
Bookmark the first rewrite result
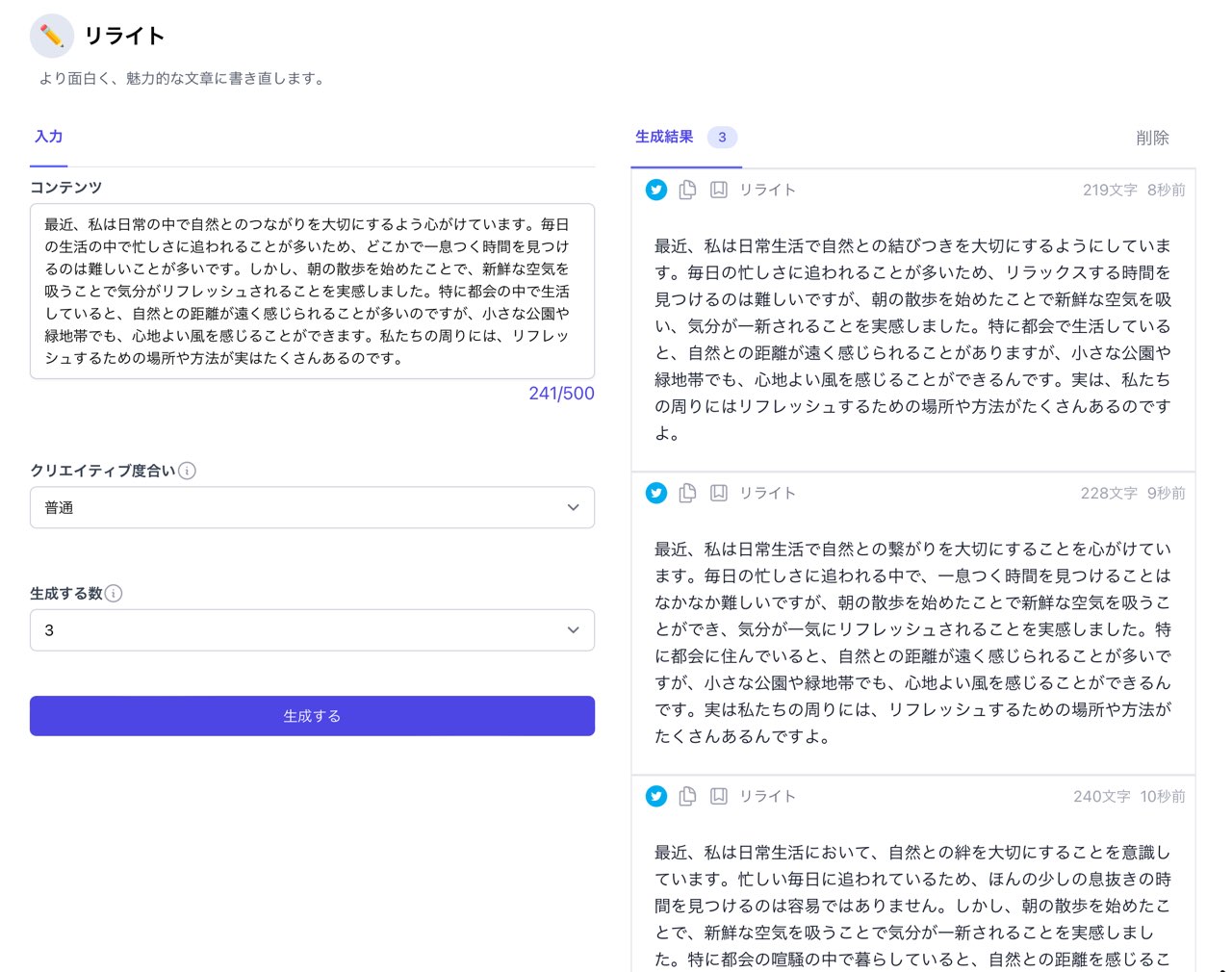coord(719,190)
